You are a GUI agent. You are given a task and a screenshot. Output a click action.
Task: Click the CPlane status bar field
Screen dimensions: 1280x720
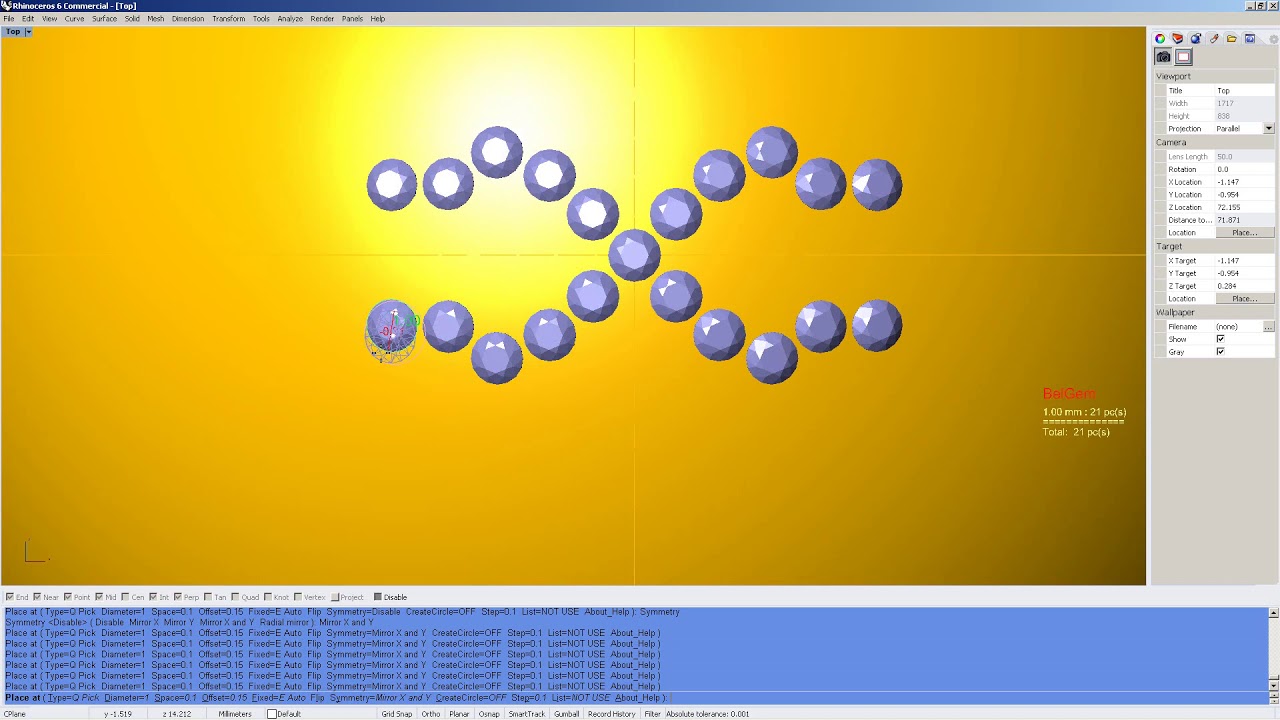tap(14, 714)
